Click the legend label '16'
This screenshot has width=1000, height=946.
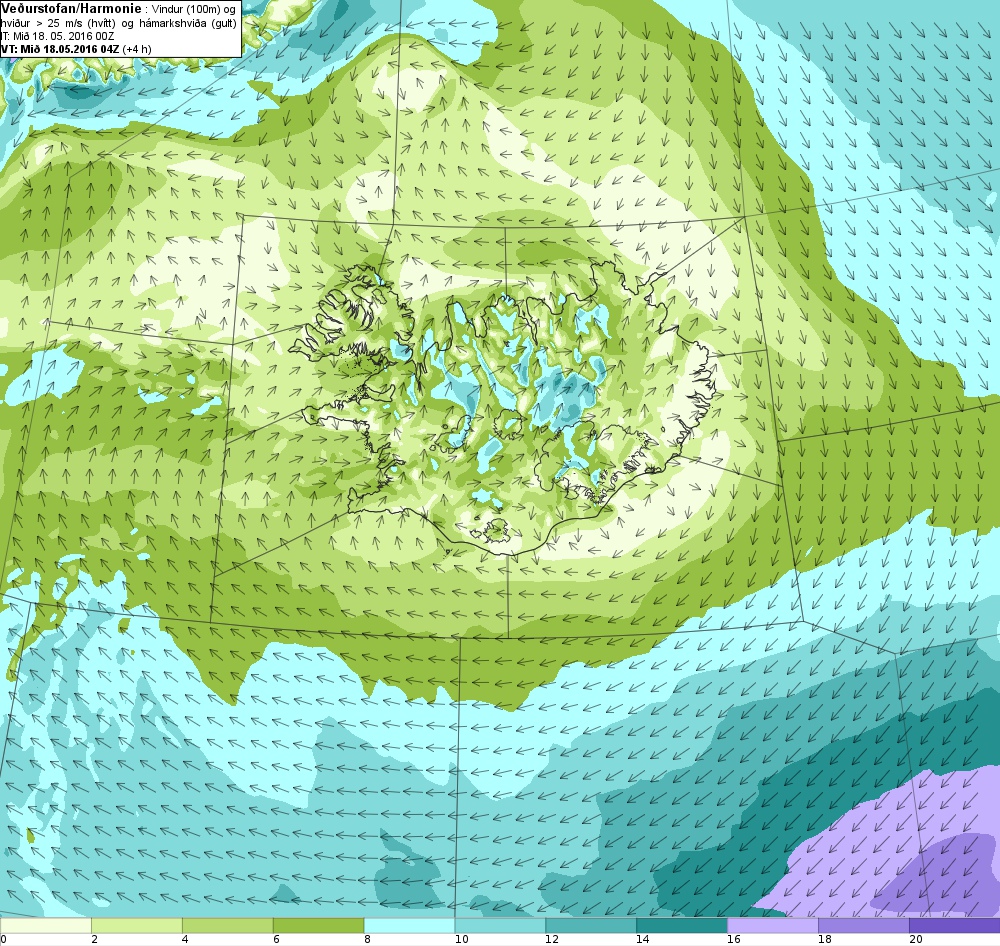pyautogui.click(x=734, y=939)
